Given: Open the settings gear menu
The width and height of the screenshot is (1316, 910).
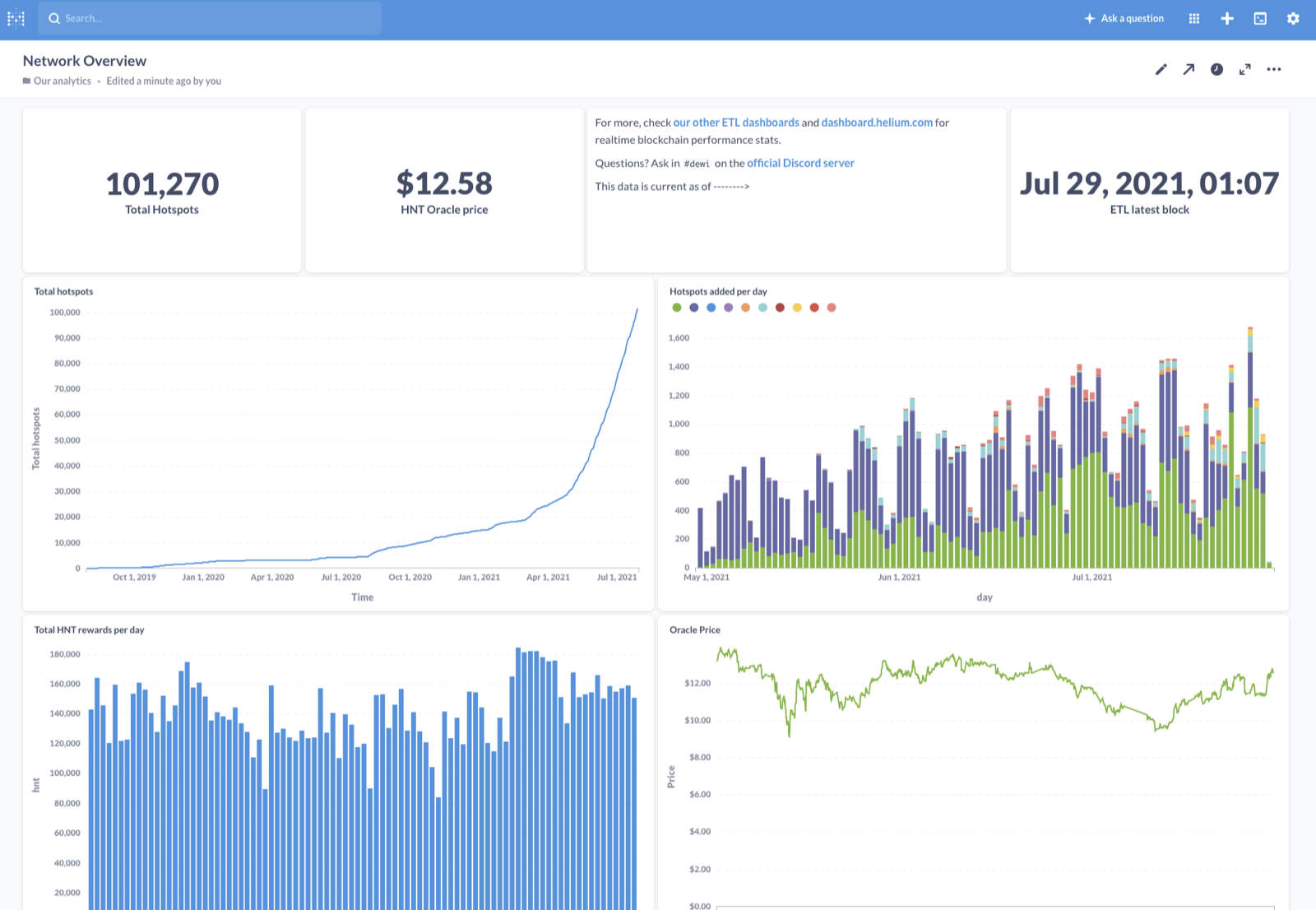Looking at the screenshot, I should [1293, 18].
